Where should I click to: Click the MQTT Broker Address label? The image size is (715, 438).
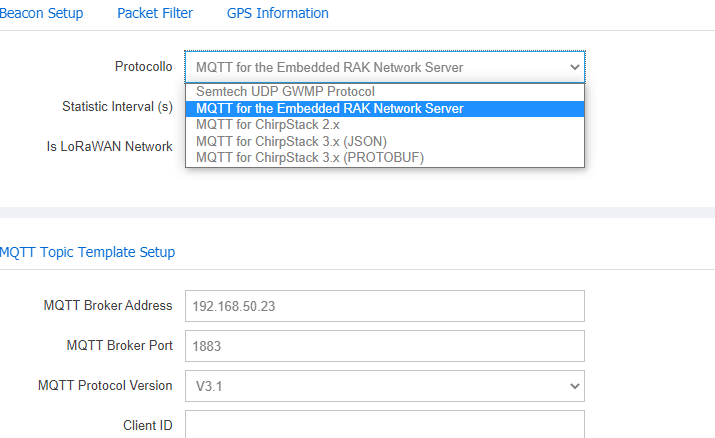pyautogui.click(x=108, y=306)
